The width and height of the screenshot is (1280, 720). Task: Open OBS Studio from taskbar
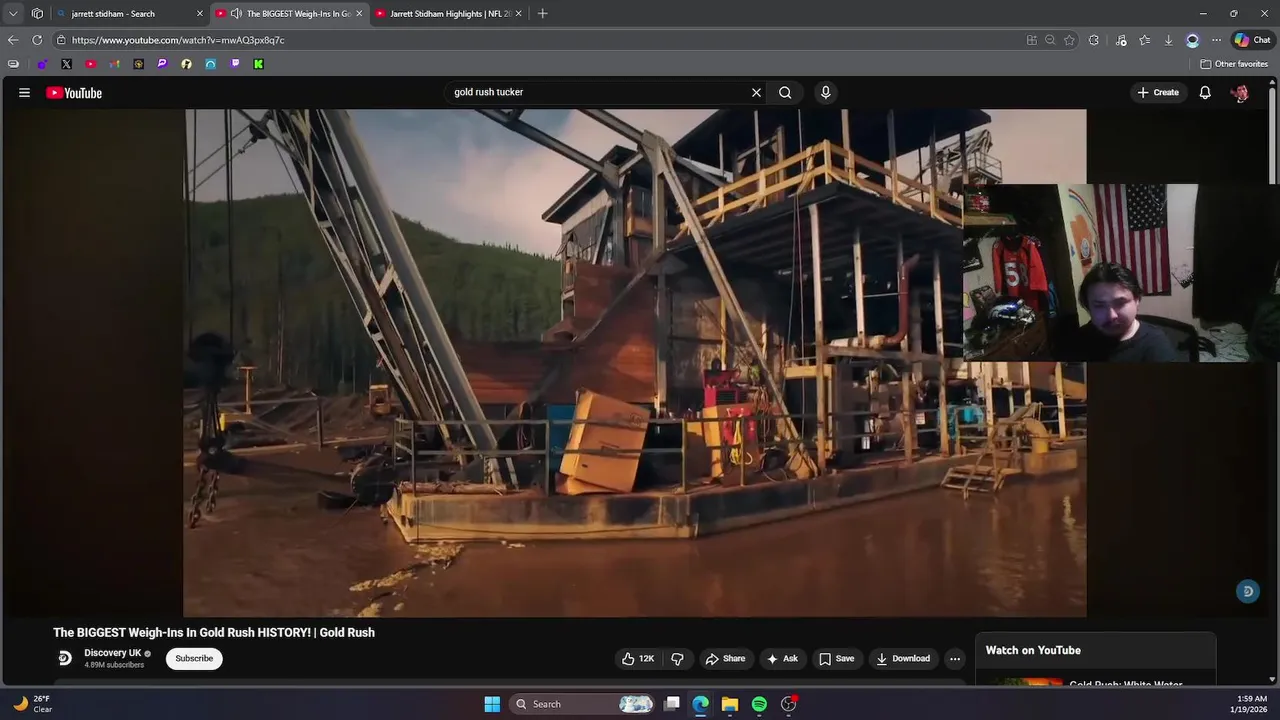(789, 704)
